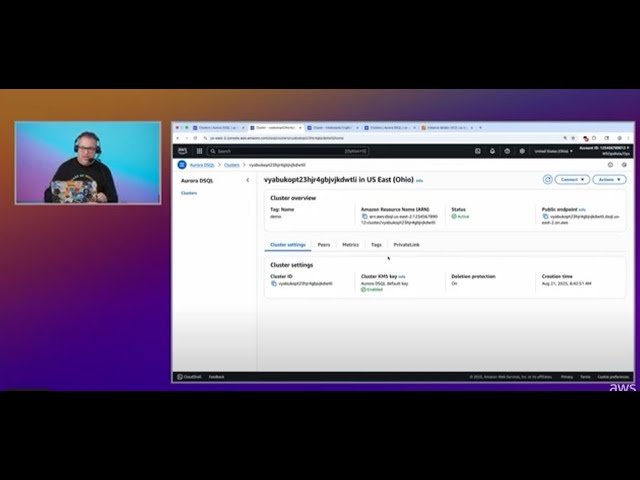The height and width of the screenshot is (480, 640).
Task: Open the Public endpoint info link
Action: [x=582, y=210]
